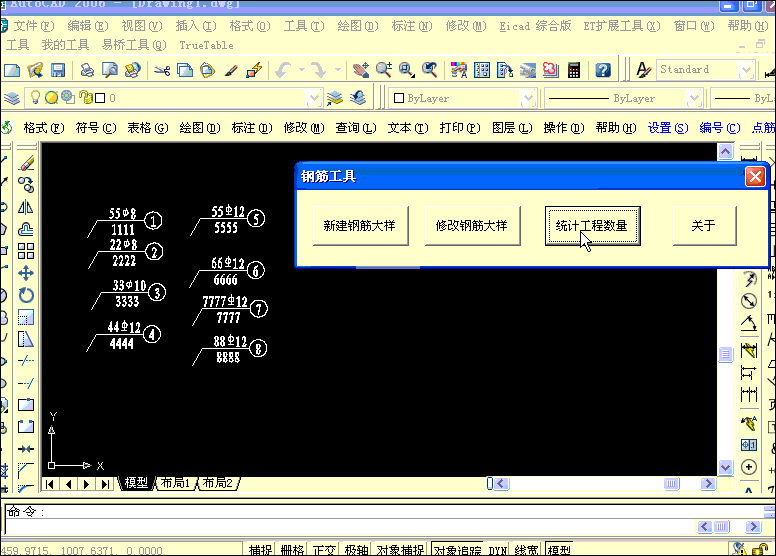Open the 易桥工具(Q) menu

click(134, 45)
